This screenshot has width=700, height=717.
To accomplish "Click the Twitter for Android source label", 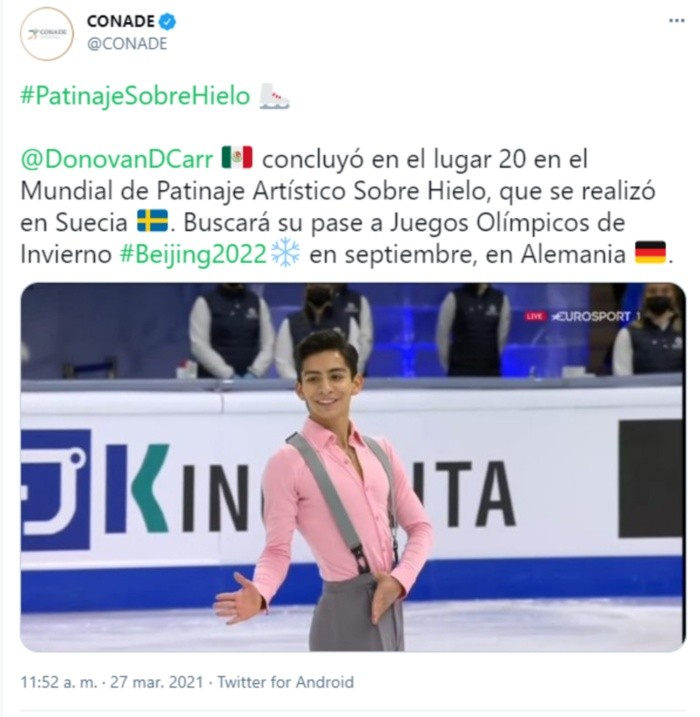I will tap(286, 682).
